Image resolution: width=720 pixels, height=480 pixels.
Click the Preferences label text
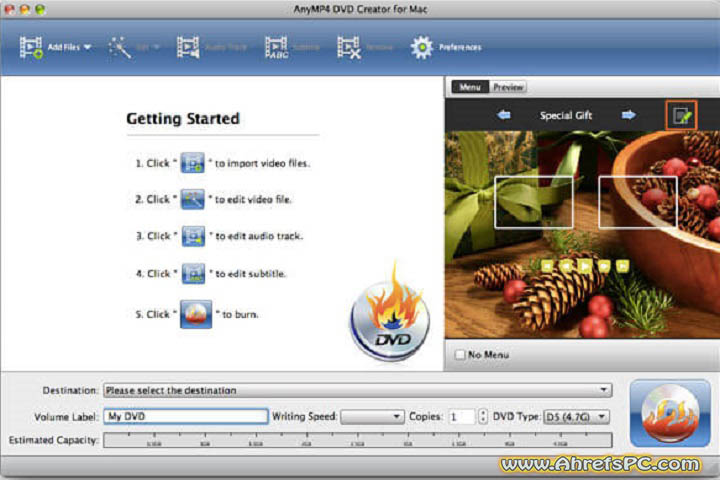[x=460, y=47]
